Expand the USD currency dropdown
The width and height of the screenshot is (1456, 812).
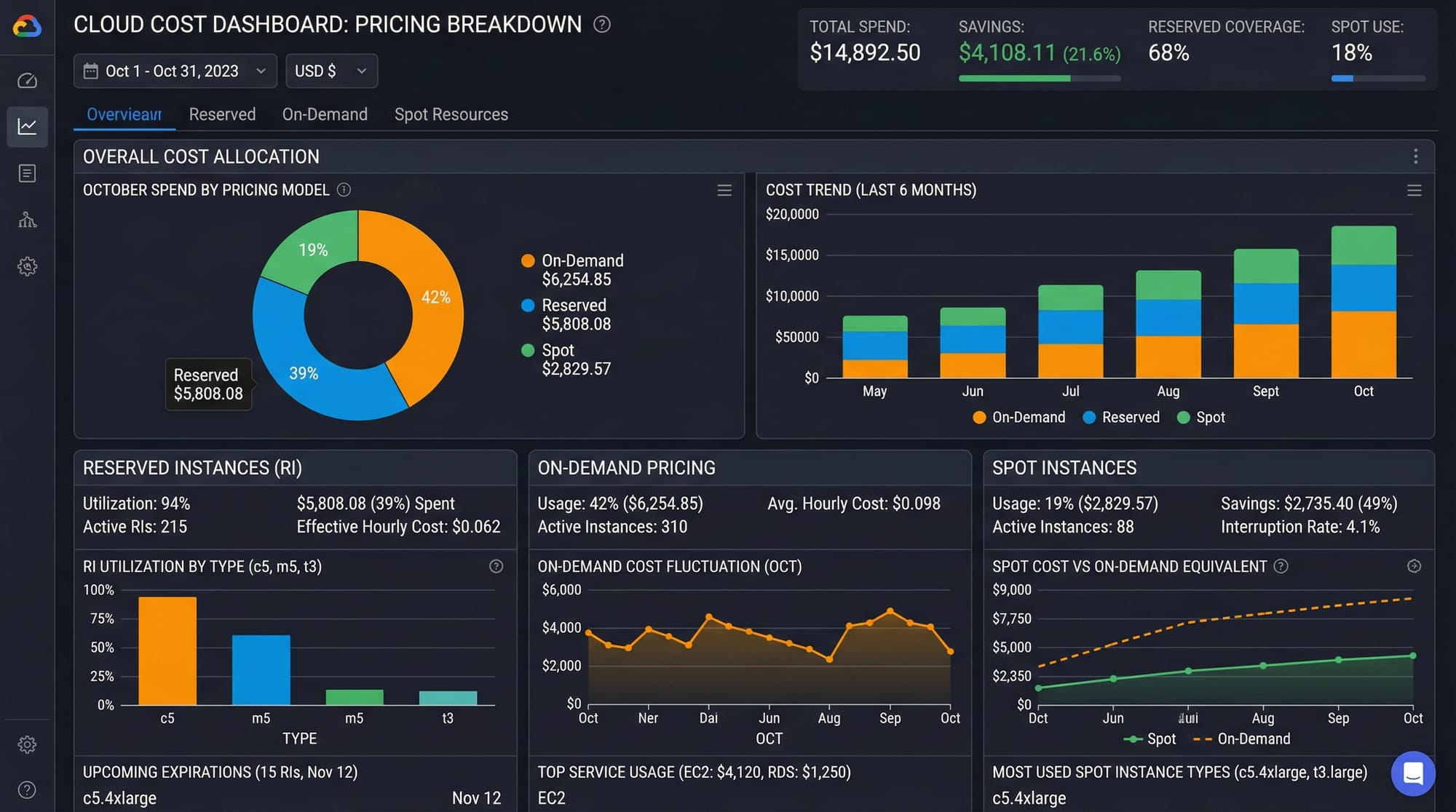(331, 71)
